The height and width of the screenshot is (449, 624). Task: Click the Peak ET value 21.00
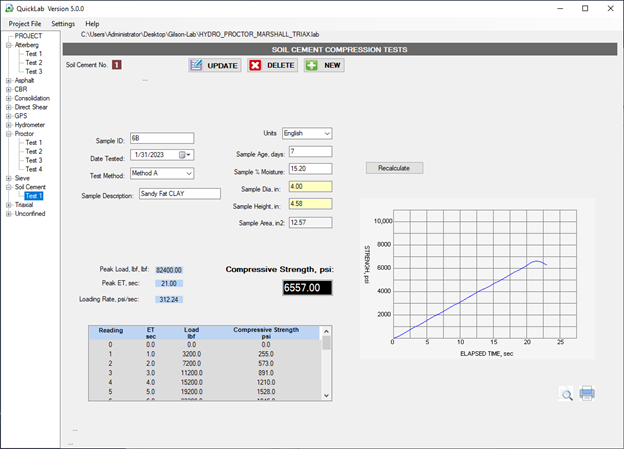[169, 283]
